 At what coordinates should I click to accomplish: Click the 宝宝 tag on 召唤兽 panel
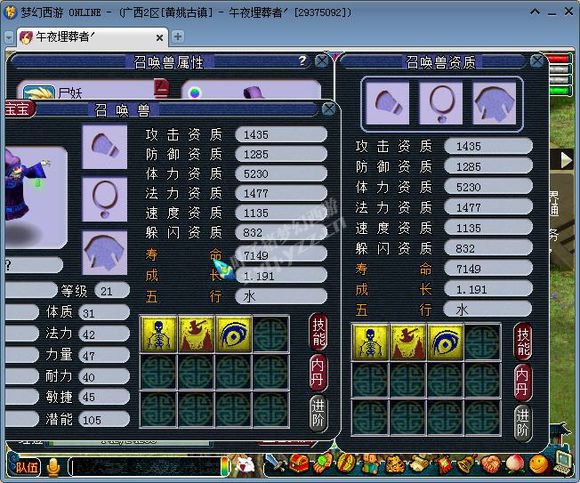20,109
